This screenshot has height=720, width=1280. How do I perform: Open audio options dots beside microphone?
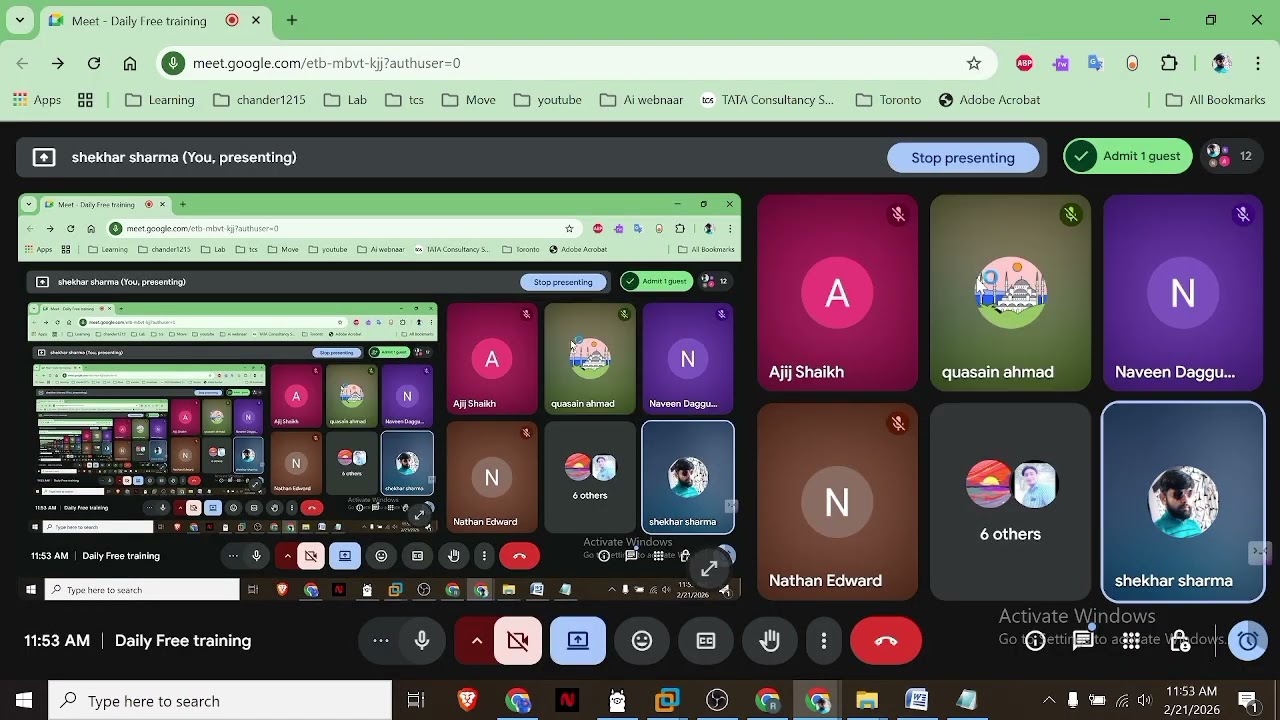(x=381, y=641)
